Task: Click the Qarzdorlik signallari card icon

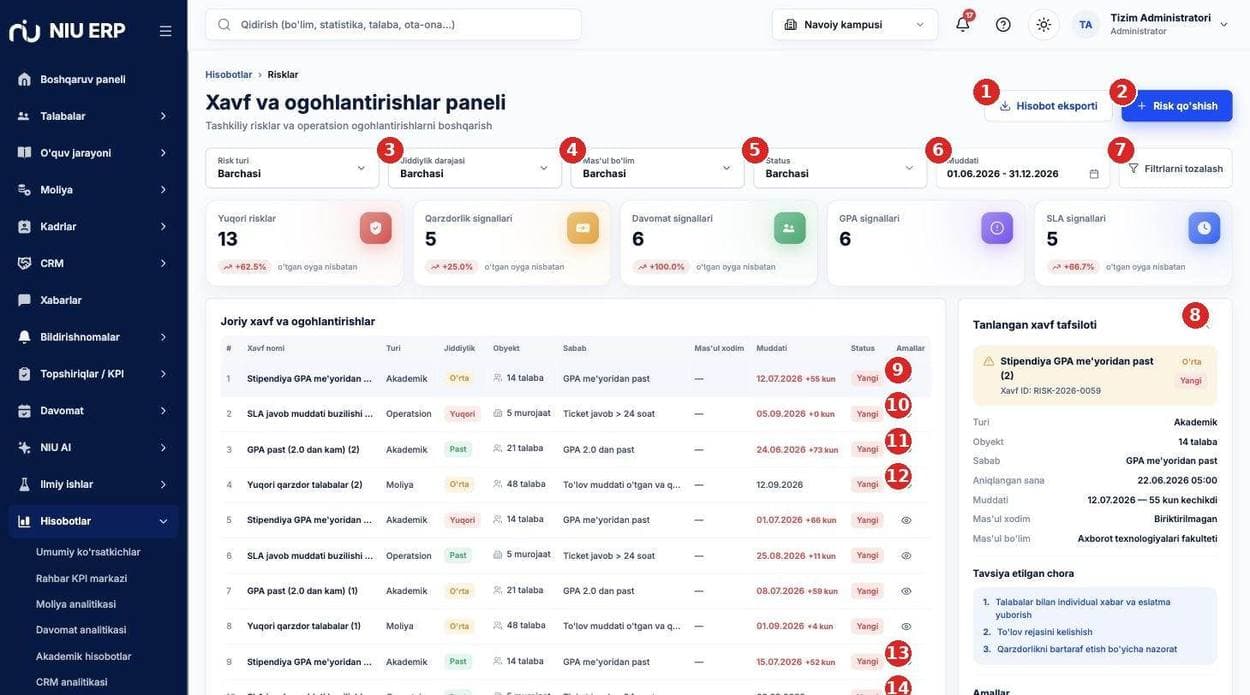Action: click(583, 228)
